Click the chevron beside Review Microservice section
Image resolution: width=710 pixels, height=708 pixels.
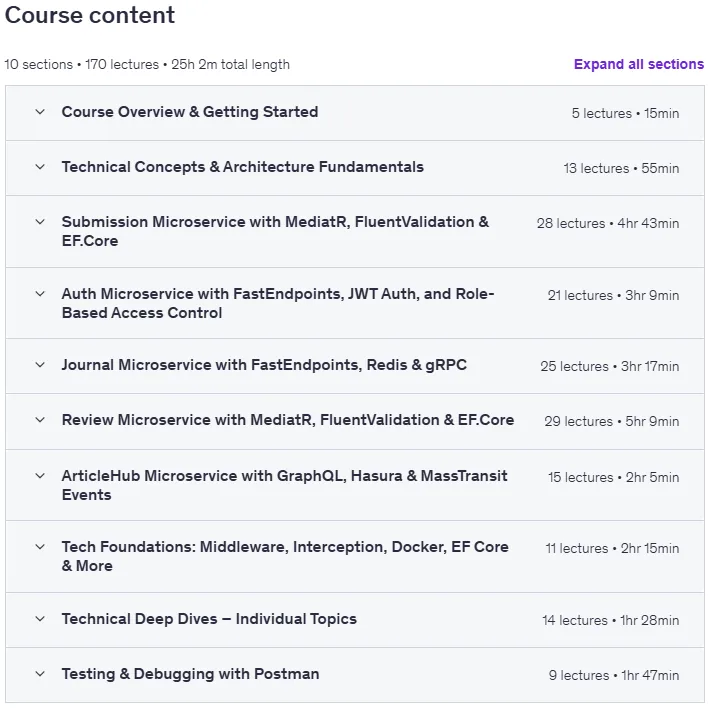(40, 420)
